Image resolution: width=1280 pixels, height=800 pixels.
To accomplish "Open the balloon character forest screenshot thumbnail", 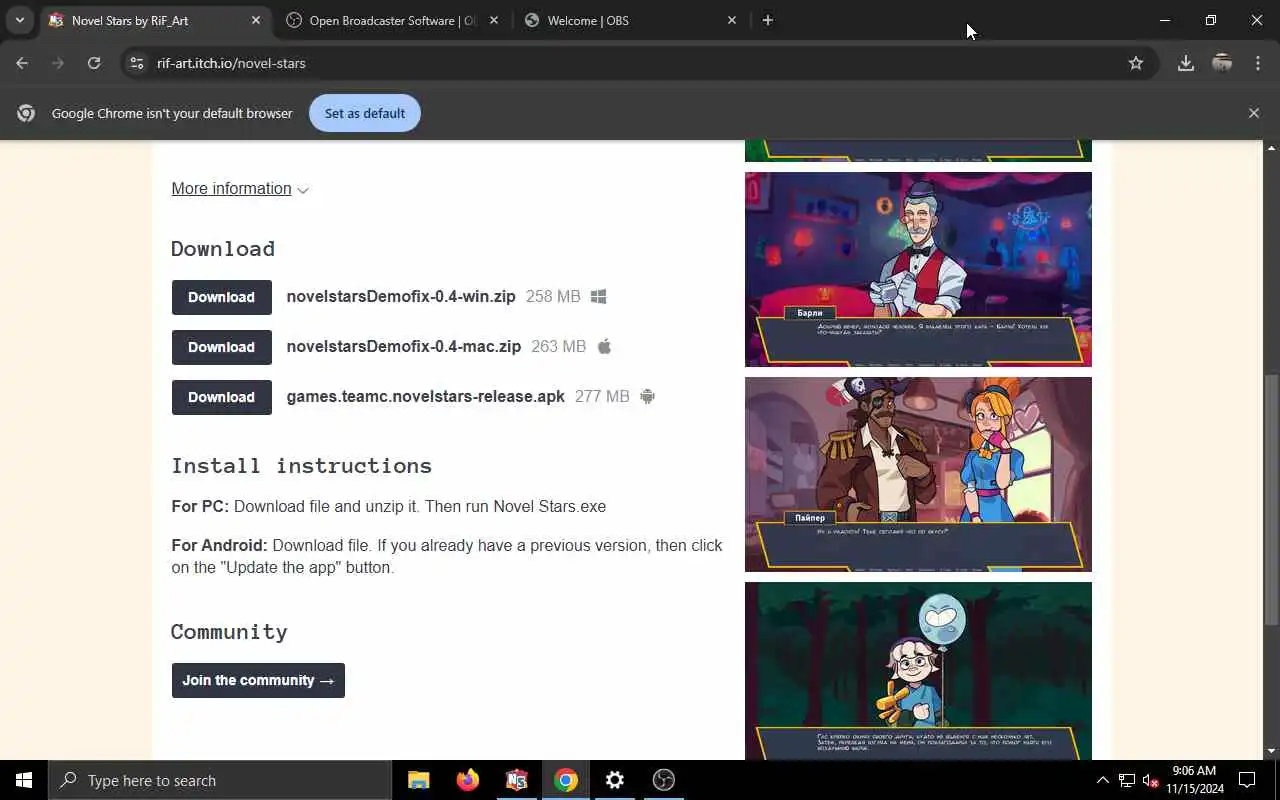I will click(918, 671).
